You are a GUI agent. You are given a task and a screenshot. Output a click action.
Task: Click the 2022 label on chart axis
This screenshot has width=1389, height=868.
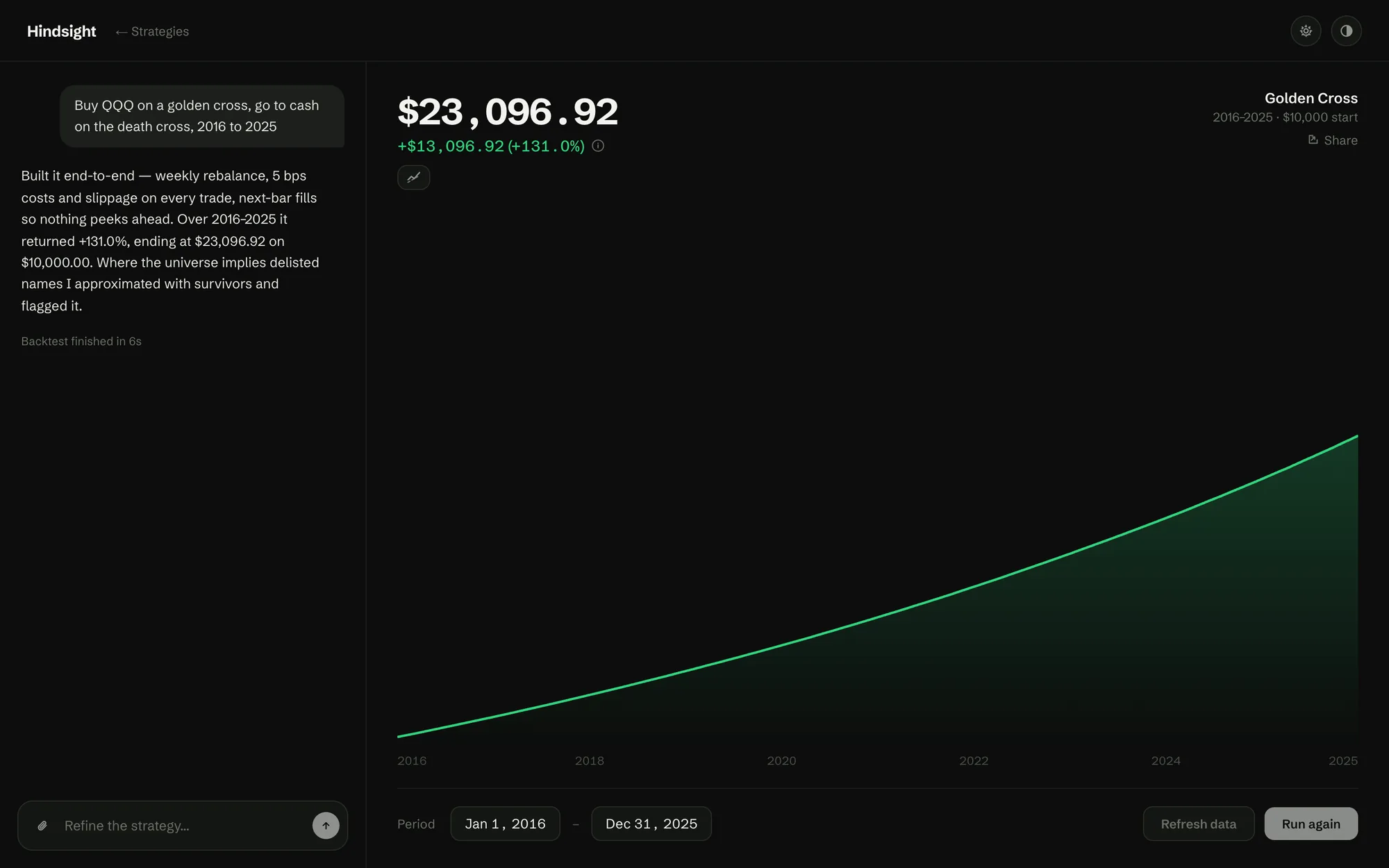(974, 760)
